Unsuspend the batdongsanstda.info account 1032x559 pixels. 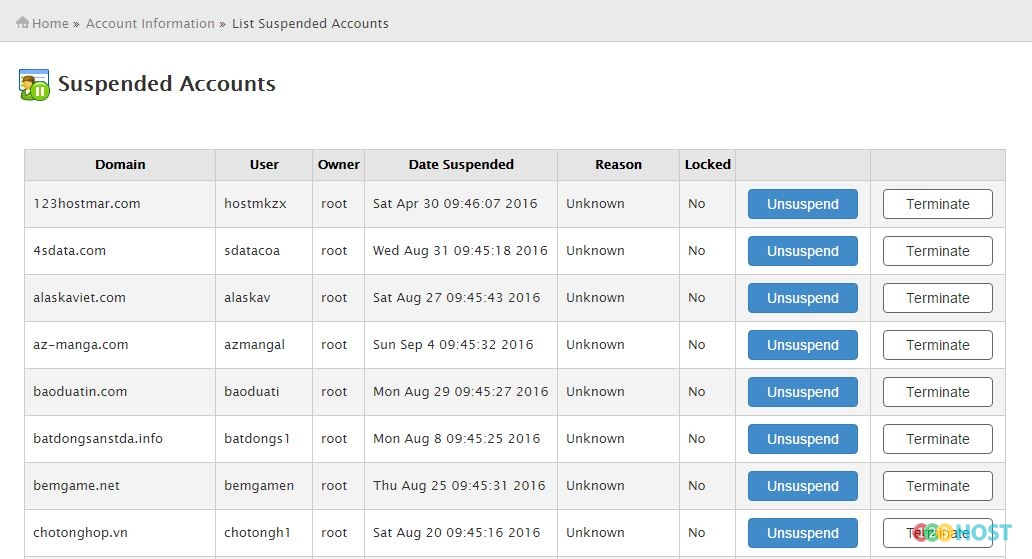(x=802, y=439)
